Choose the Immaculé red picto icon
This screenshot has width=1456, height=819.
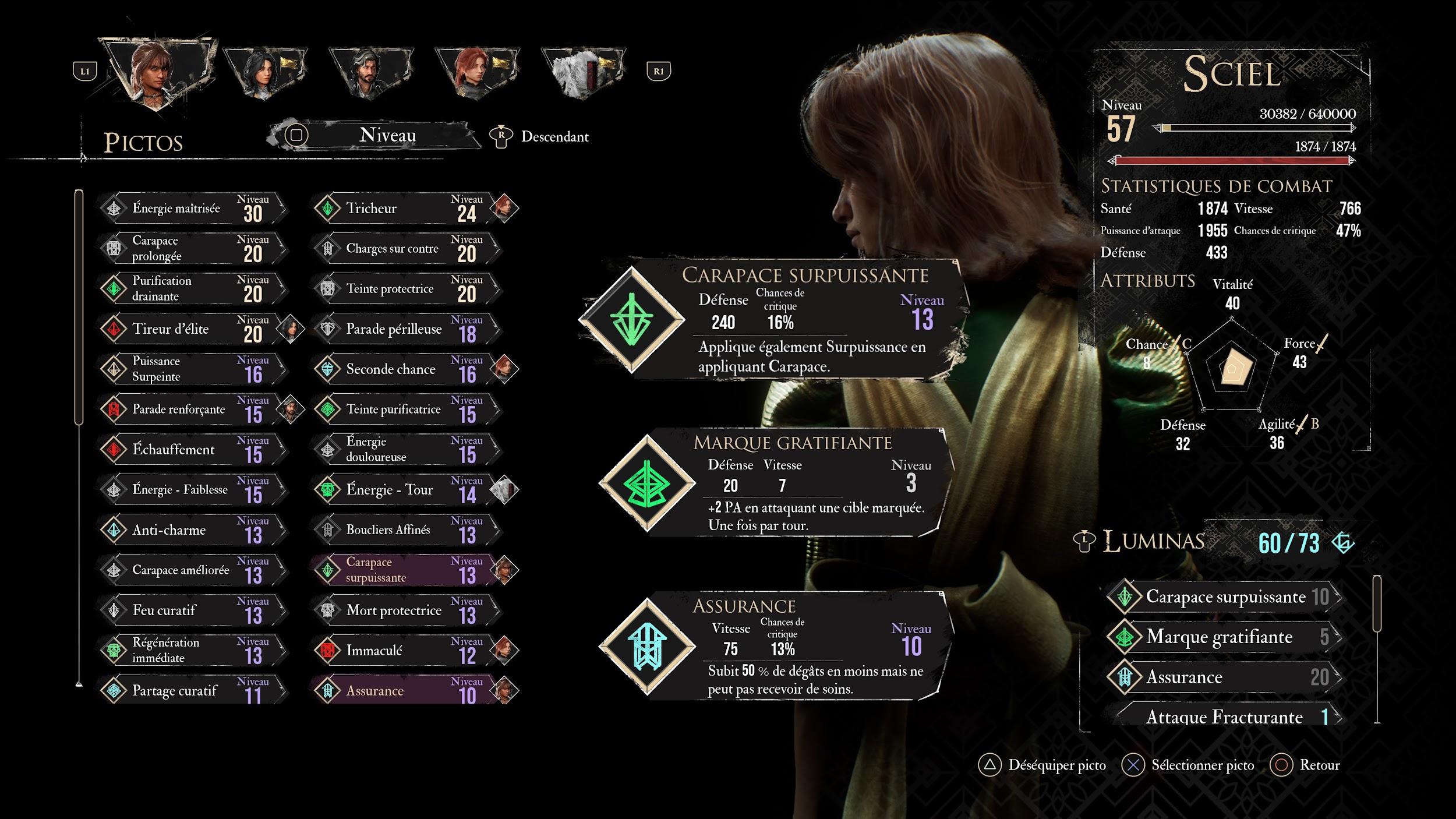click(327, 650)
